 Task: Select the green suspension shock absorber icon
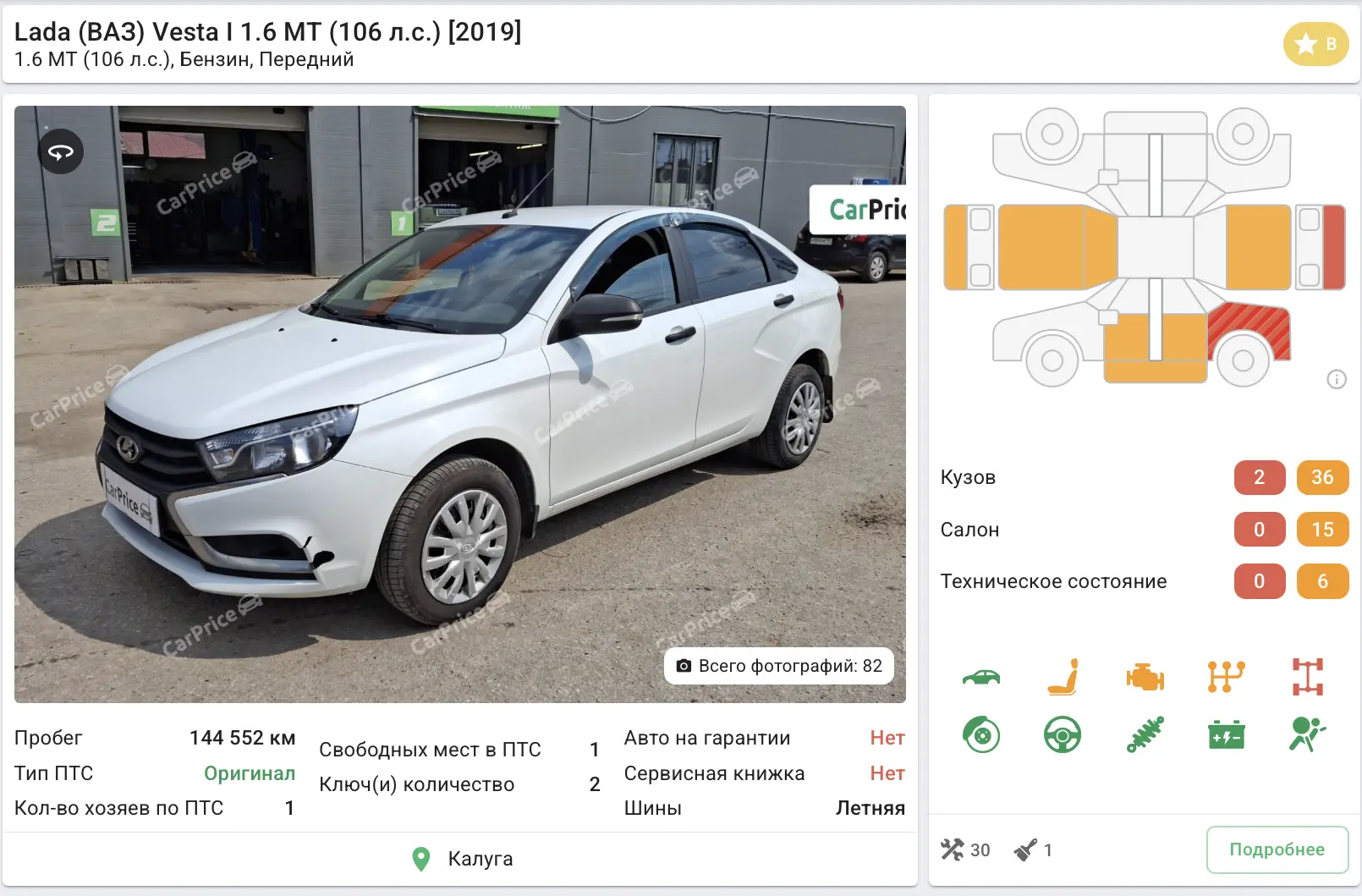pyautogui.click(x=1145, y=734)
